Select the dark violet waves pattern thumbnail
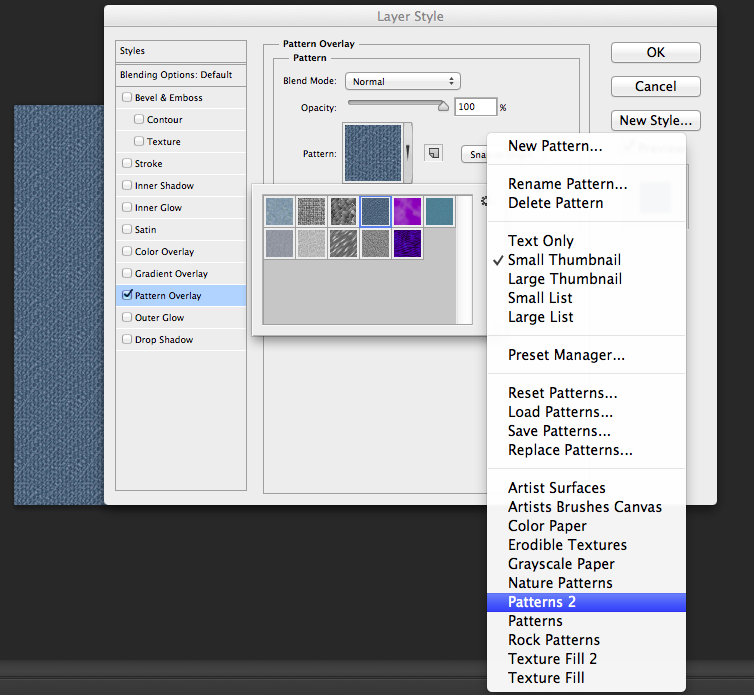 [x=407, y=243]
